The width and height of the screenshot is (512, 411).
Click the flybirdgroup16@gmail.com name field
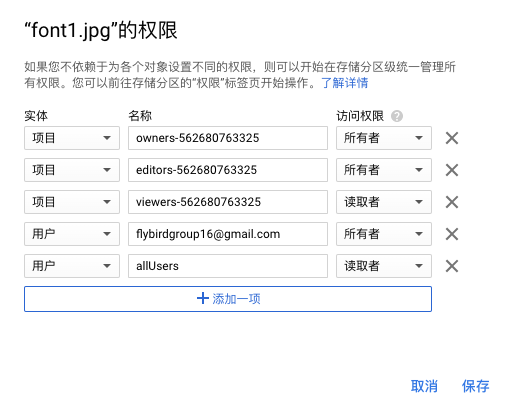pyautogui.click(x=228, y=234)
